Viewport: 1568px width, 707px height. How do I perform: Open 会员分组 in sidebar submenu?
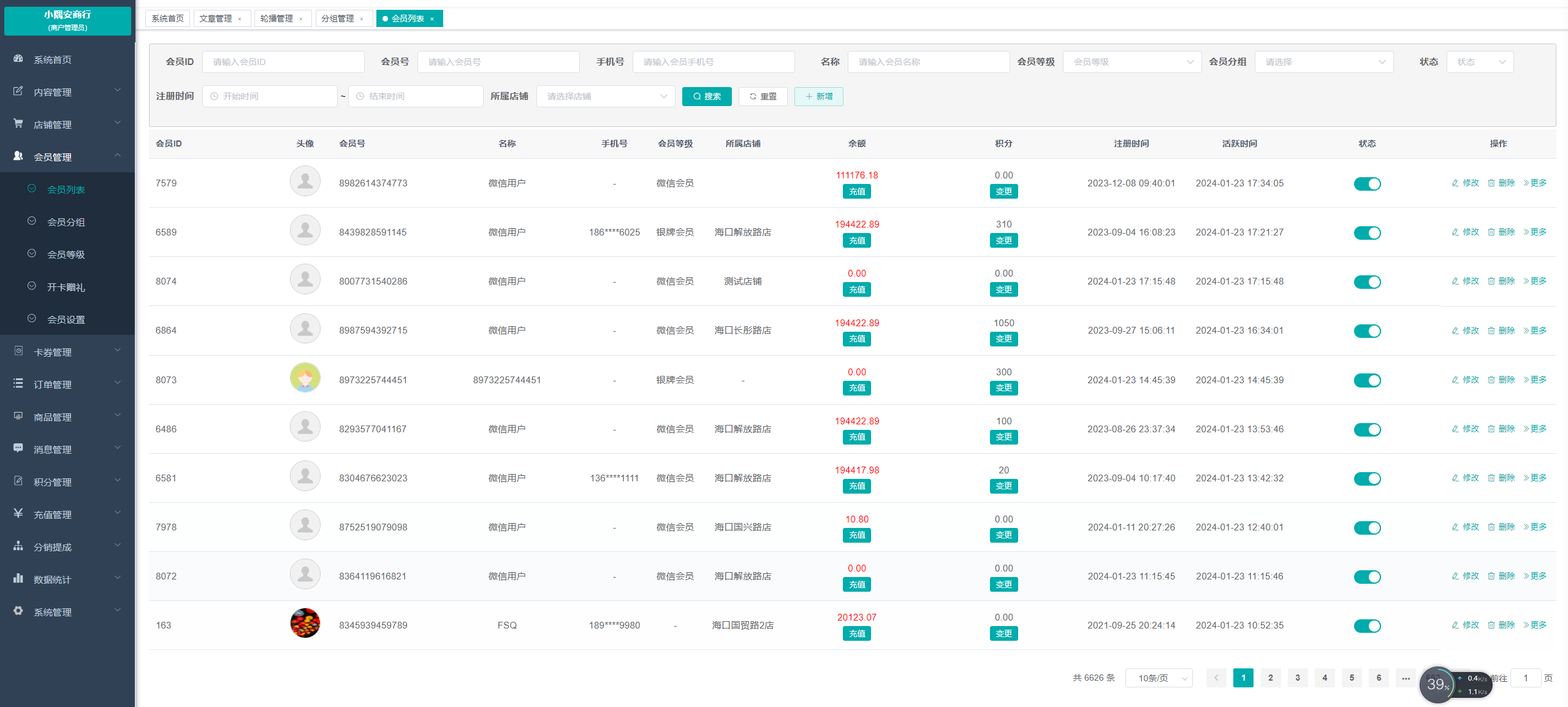coord(66,222)
